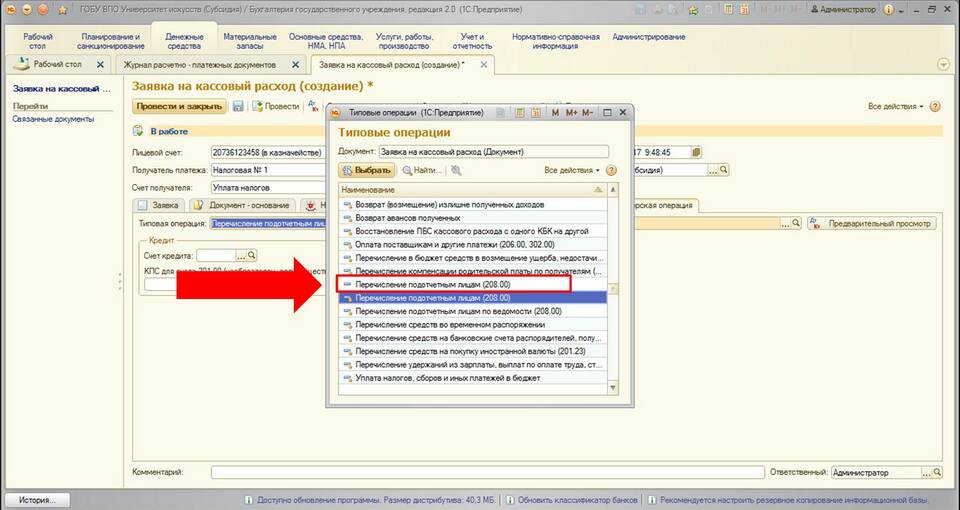Click magnifier icon next to Типовая операция field
960x510 pixels.
click(x=796, y=223)
